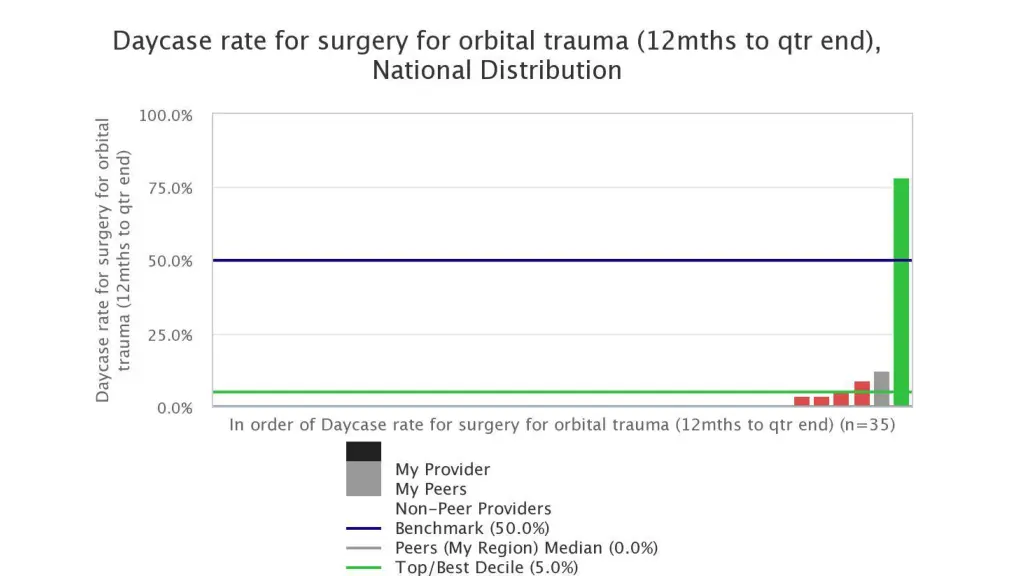Image resolution: width=1024 pixels, height=576 pixels.
Task: Click the dark blue Benchmark line
Action: point(562,261)
